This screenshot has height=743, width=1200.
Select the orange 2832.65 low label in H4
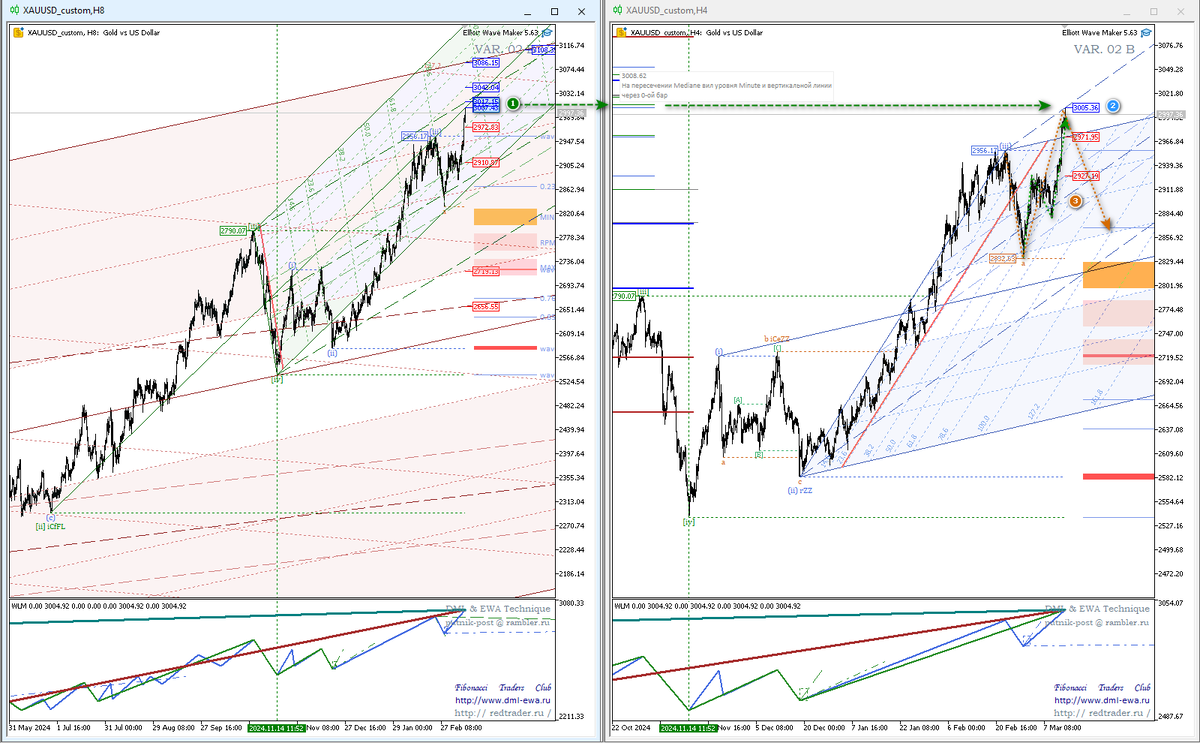1003,258
